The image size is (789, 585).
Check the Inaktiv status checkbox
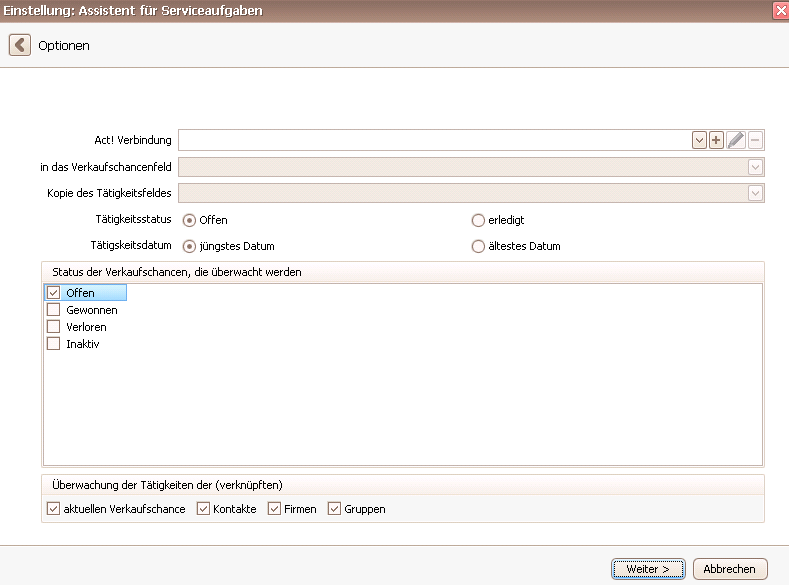tap(53, 344)
